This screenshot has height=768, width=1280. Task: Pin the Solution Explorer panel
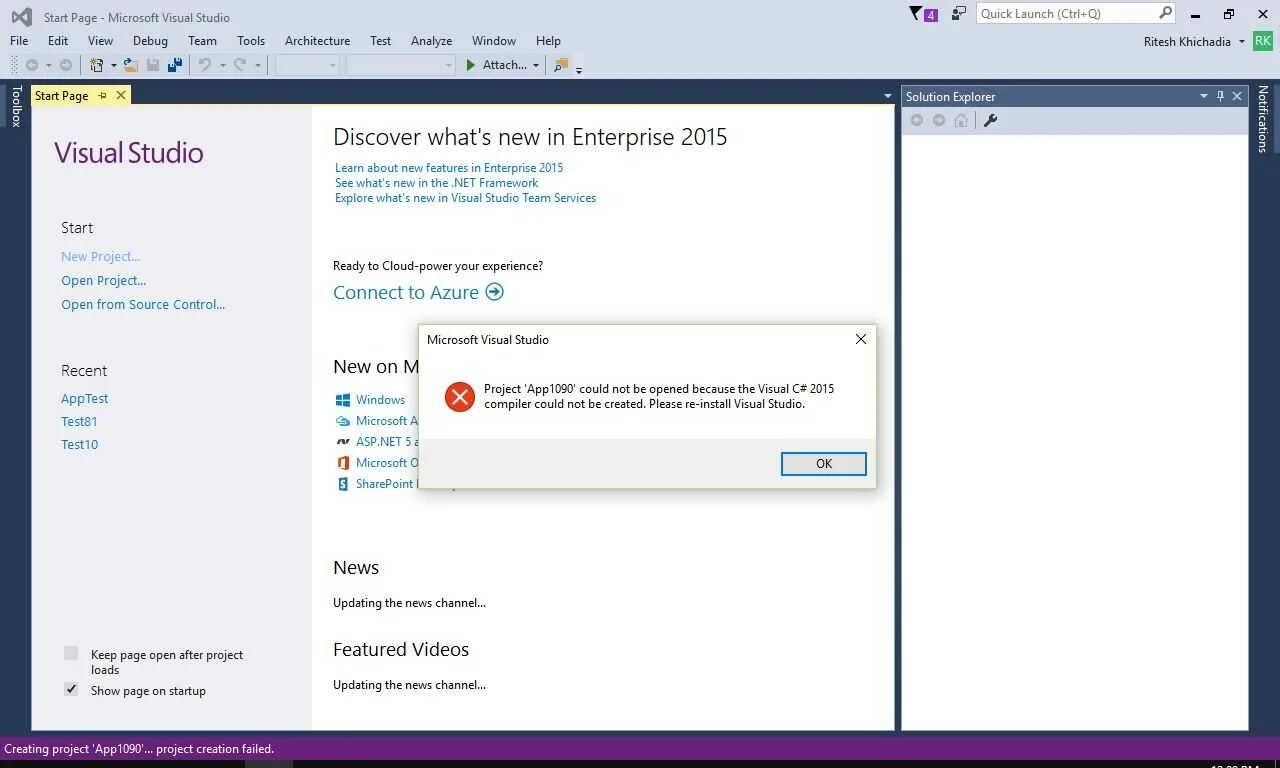(x=1220, y=96)
